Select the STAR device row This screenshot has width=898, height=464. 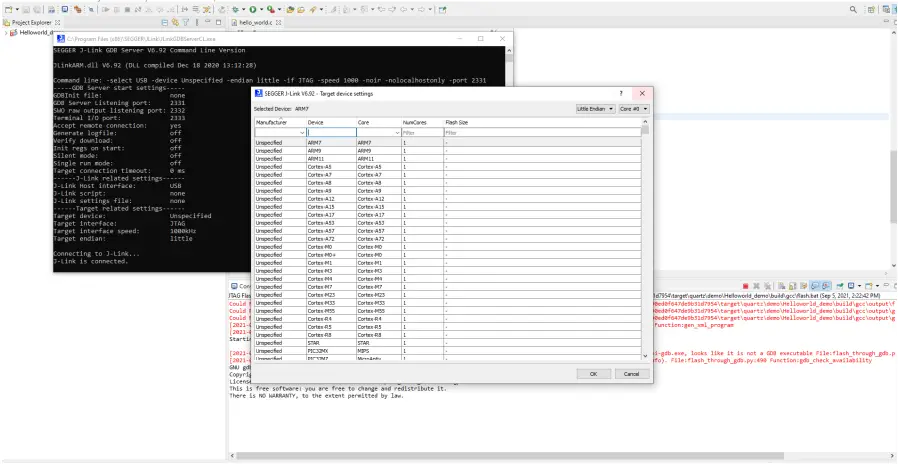point(448,343)
